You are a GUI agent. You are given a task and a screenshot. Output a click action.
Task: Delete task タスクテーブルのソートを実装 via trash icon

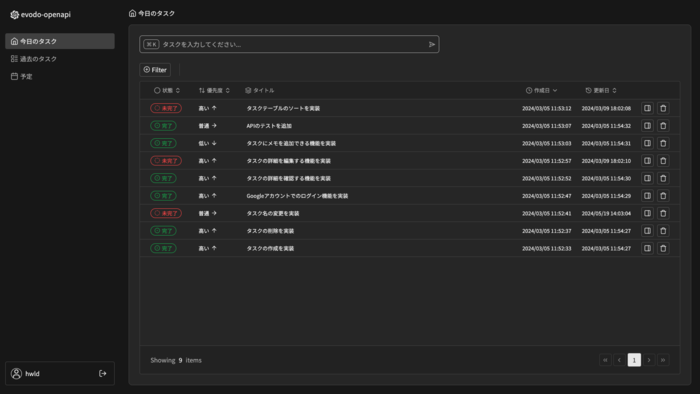(663, 108)
